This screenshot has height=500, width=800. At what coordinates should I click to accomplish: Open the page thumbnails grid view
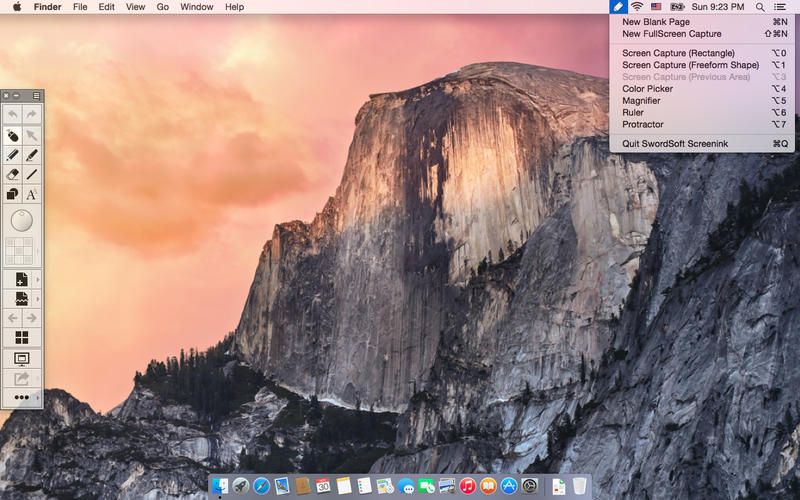pos(22,337)
